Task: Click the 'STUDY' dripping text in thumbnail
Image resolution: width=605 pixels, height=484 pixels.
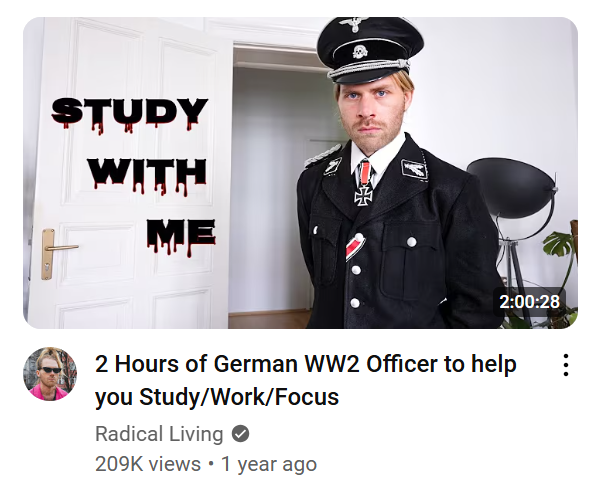Action: [129, 114]
